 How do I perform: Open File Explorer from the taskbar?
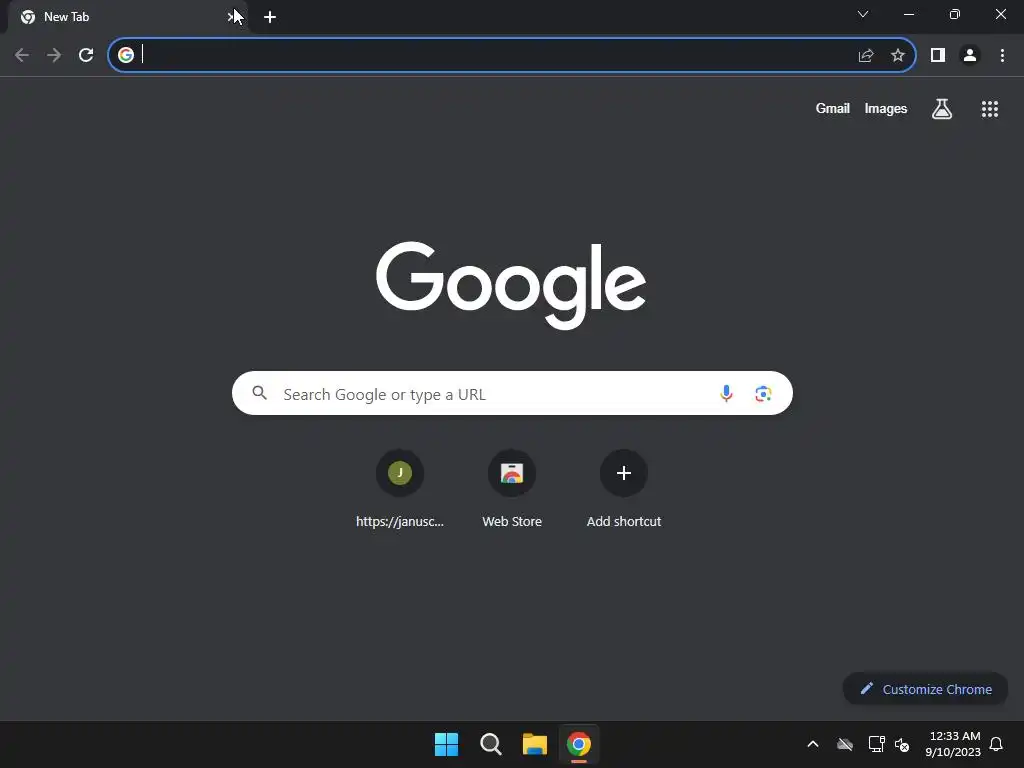(x=534, y=744)
